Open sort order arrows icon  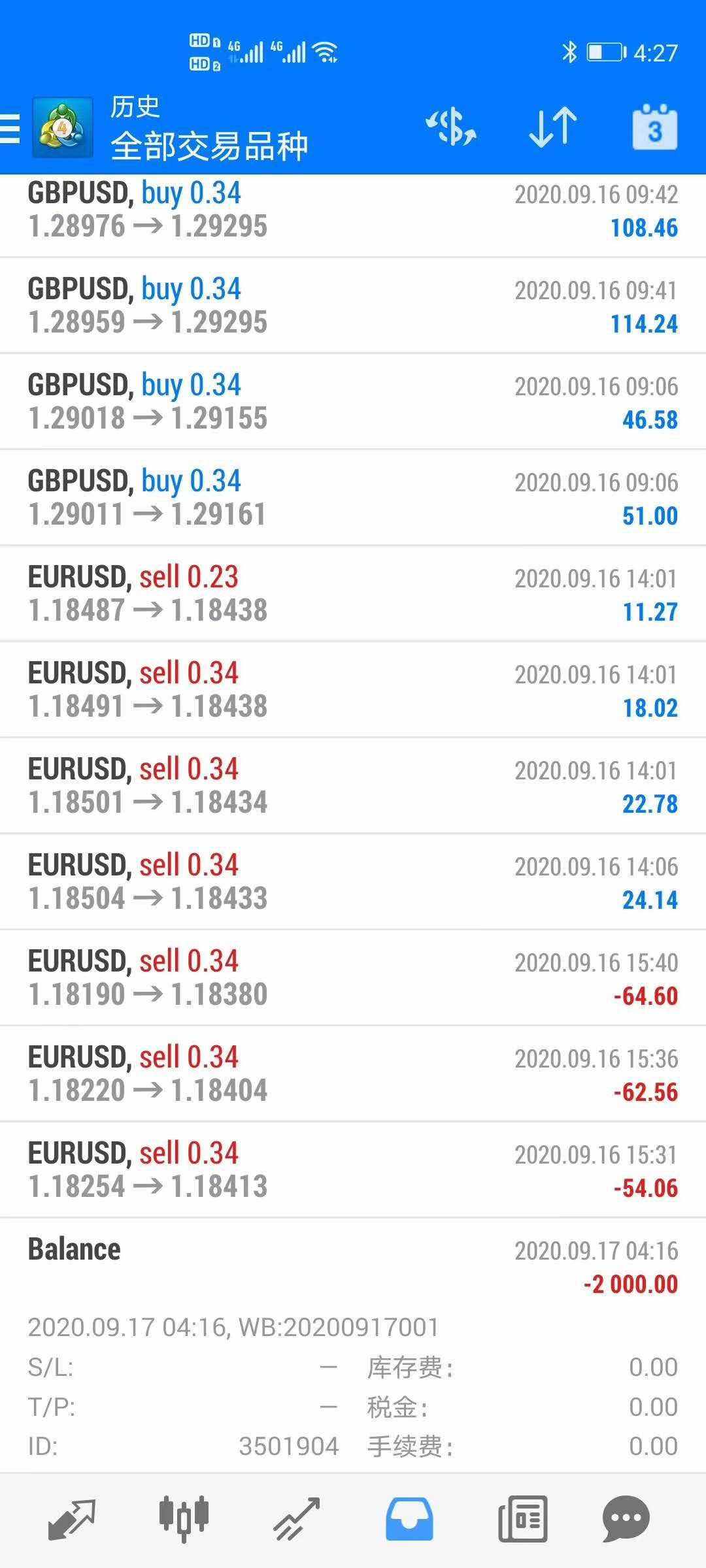(x=553, y=126)
